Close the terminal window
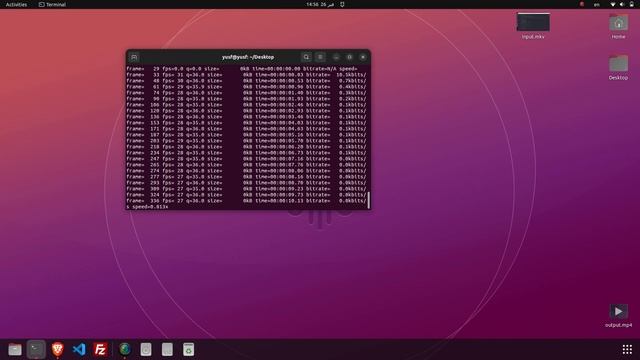640x360 pixels. [363, 57]
